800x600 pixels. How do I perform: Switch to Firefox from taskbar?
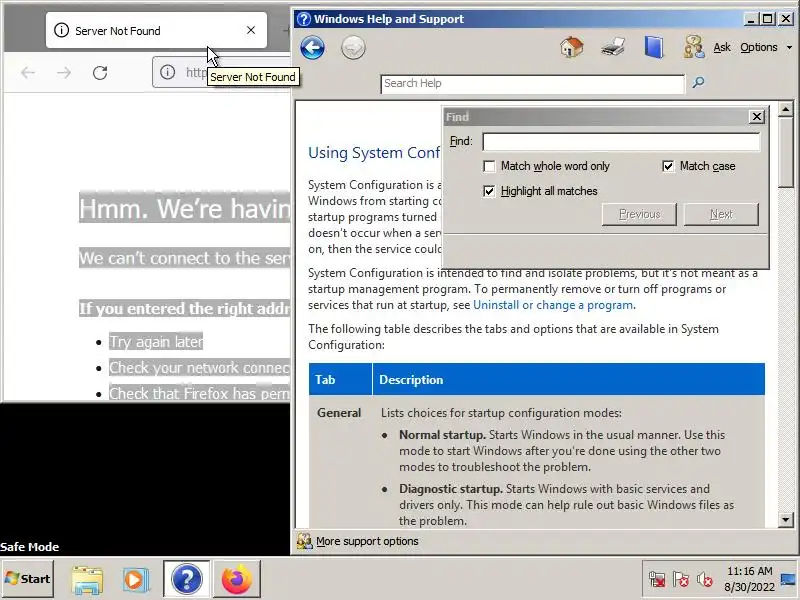click(237, 580)
